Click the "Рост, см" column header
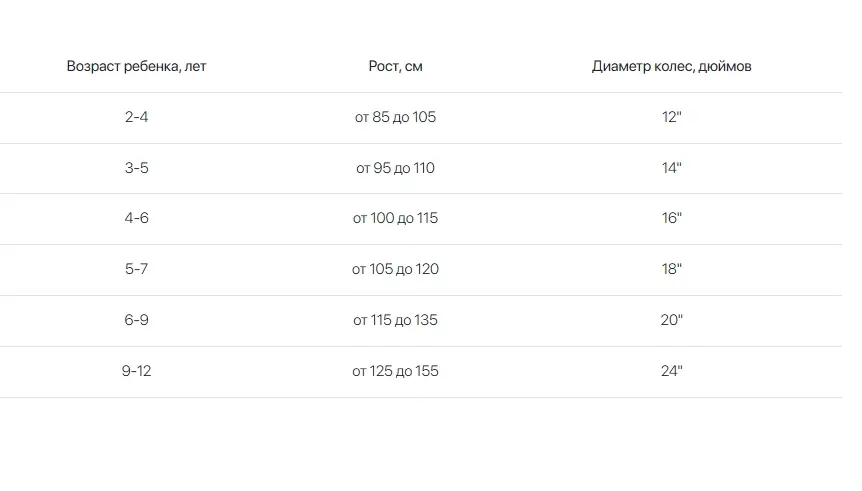The height and width of the screenshot is (491, 862). 395,67
